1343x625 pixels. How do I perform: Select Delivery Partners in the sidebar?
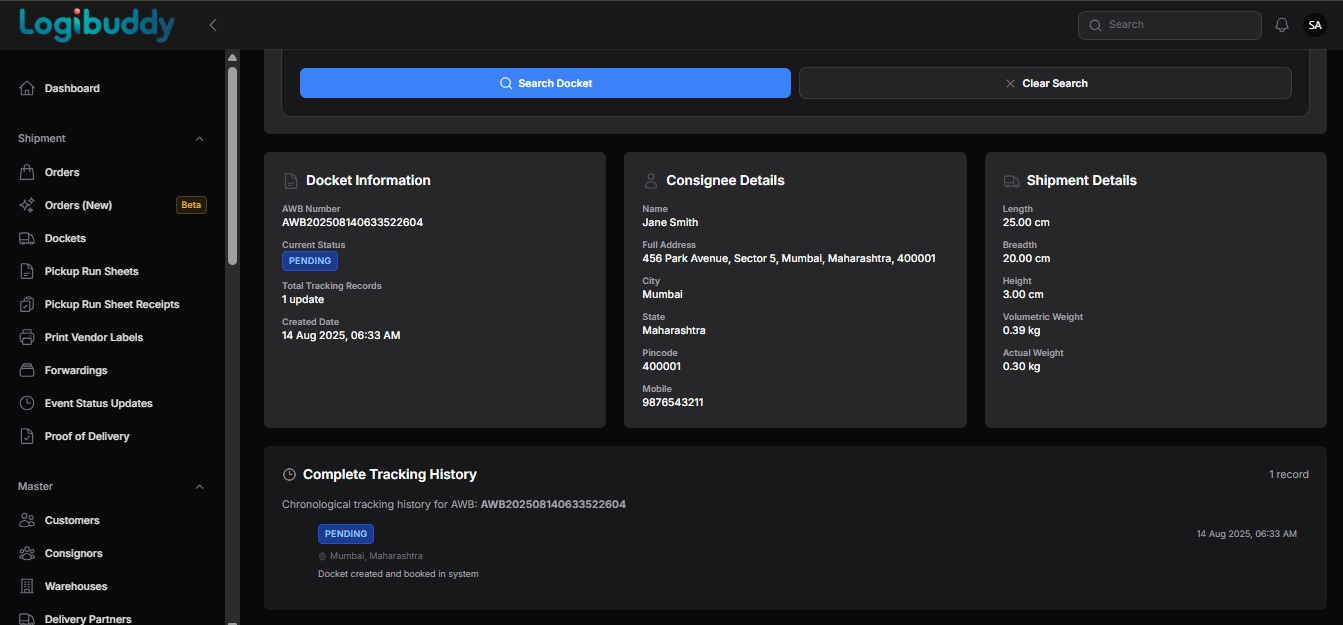[x=87, y=618]
